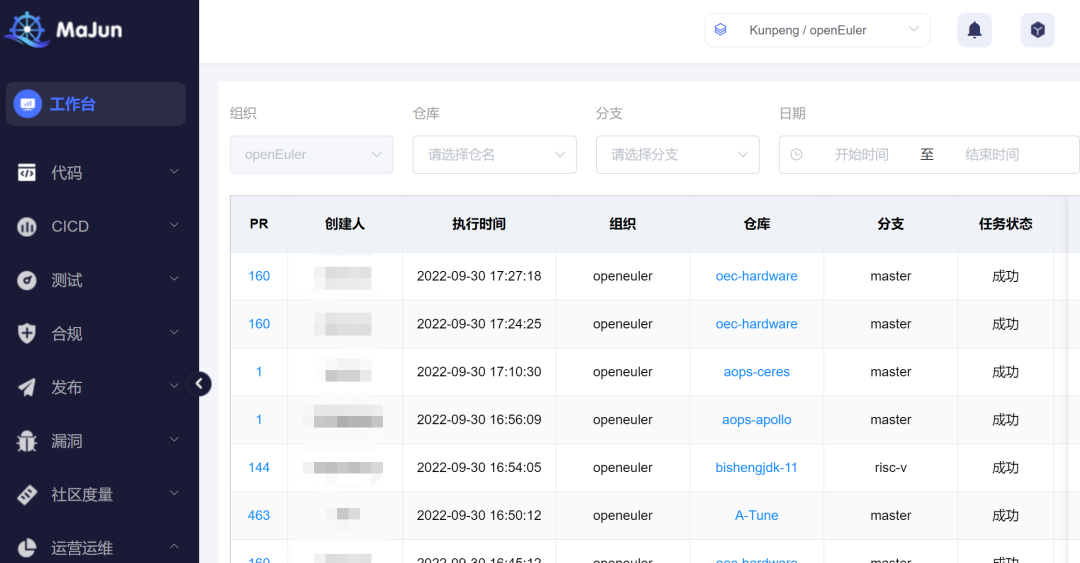Image resolution: width=1080 pixels, height=563 pixels.
Task: Click the 执行时间 column header
Action: 479,224
